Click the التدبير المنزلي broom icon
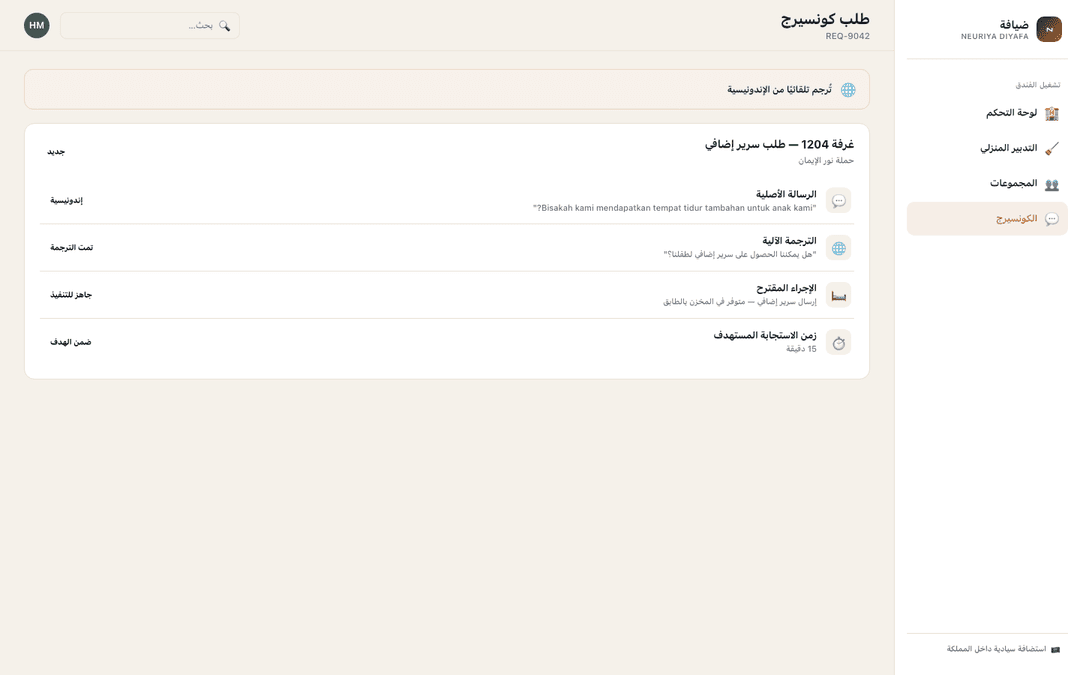The image size is (1080, 675). [1051, 149]
